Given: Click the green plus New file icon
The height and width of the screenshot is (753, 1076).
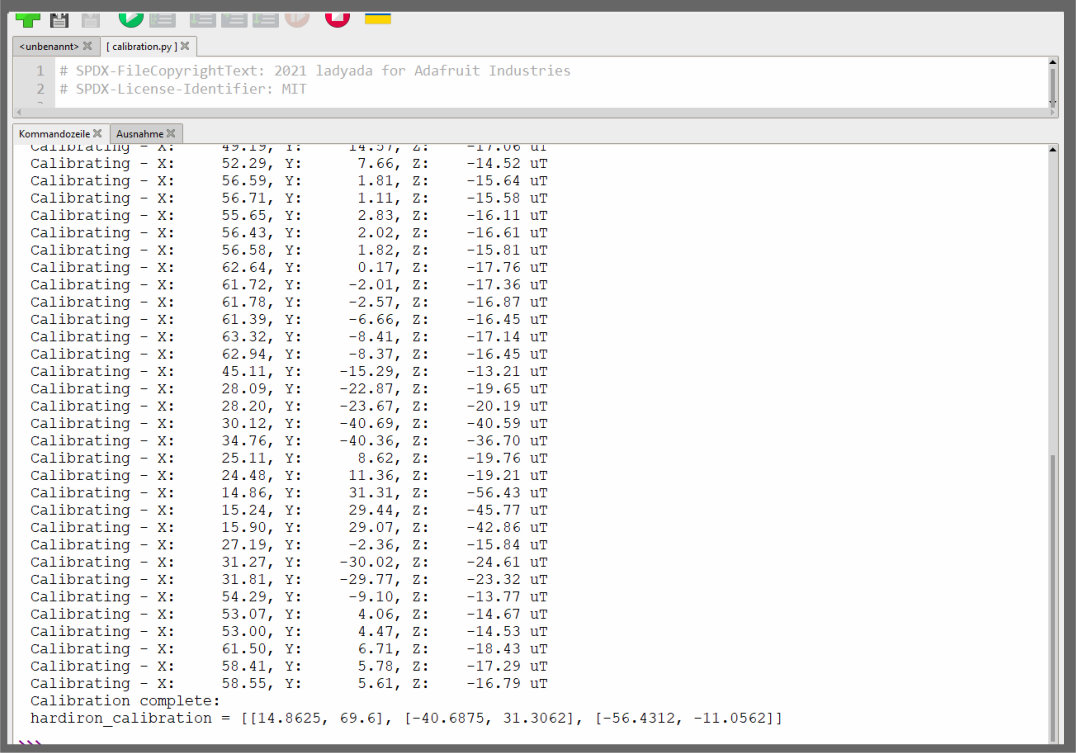Looking at the screenshot, I should [x=28, y=18].
